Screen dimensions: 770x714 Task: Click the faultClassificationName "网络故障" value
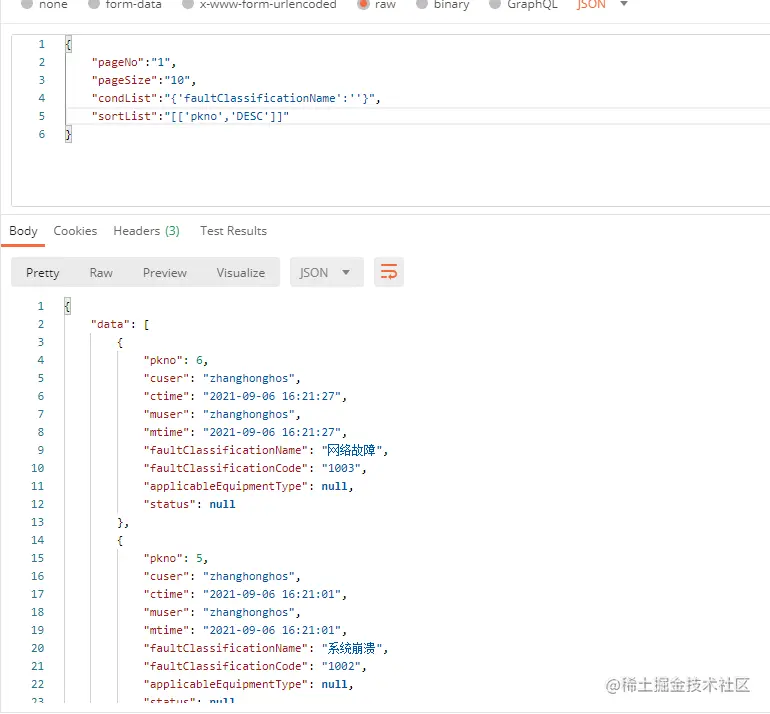coord(352,450)
